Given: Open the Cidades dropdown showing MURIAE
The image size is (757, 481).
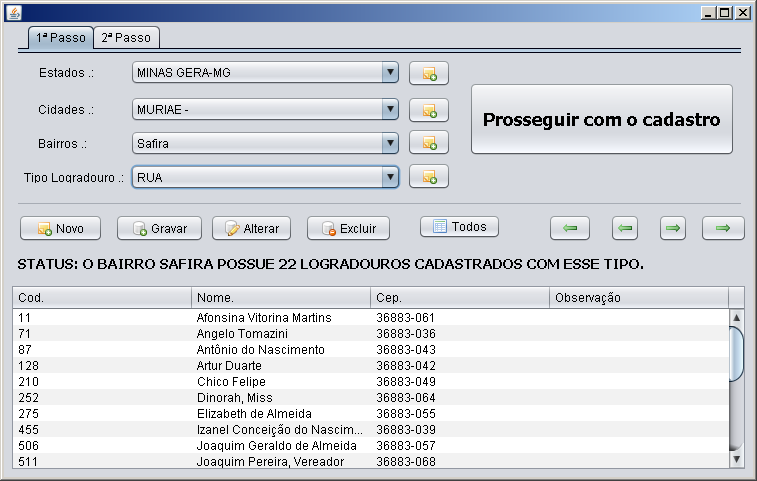Looking at the screenshot, I should point(265,110).
